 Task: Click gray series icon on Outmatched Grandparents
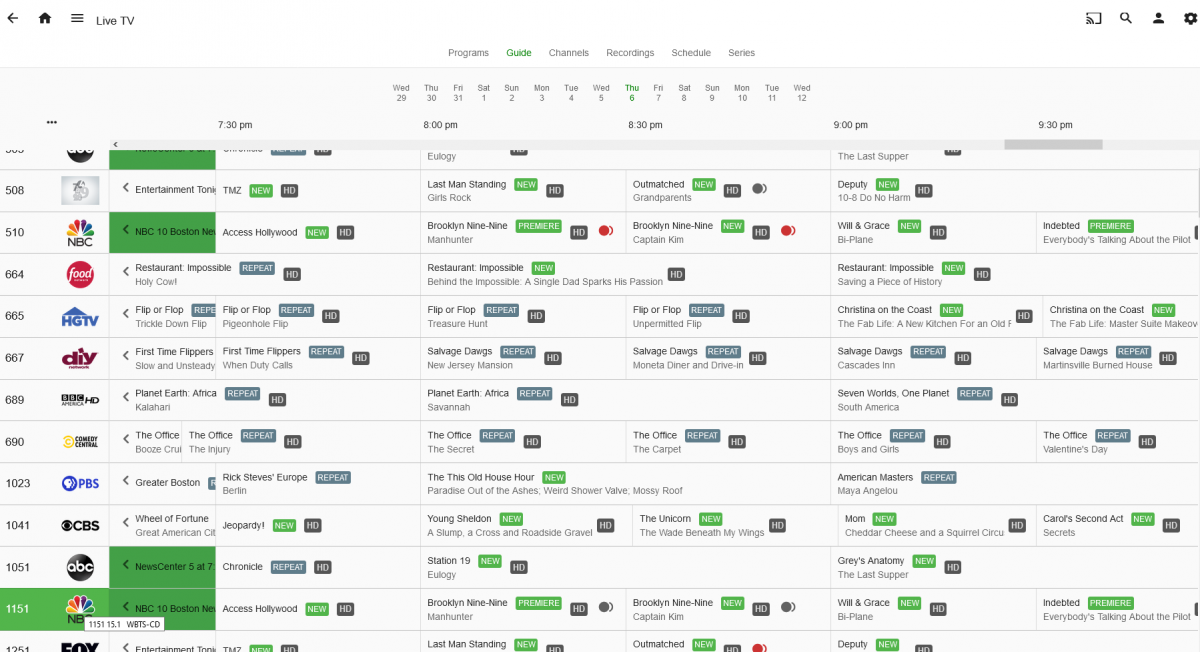tap(759, 189)
